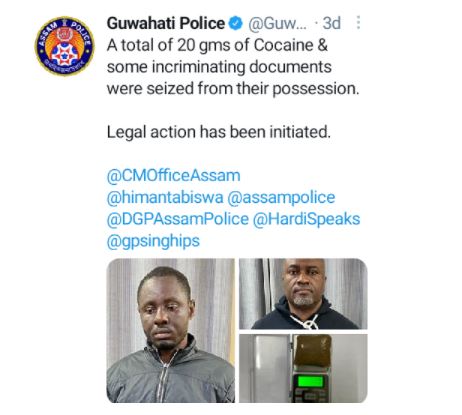Click the cocaine seizure tweet text
The height and width of the screenshot is (415, 462).
(233, 67)
